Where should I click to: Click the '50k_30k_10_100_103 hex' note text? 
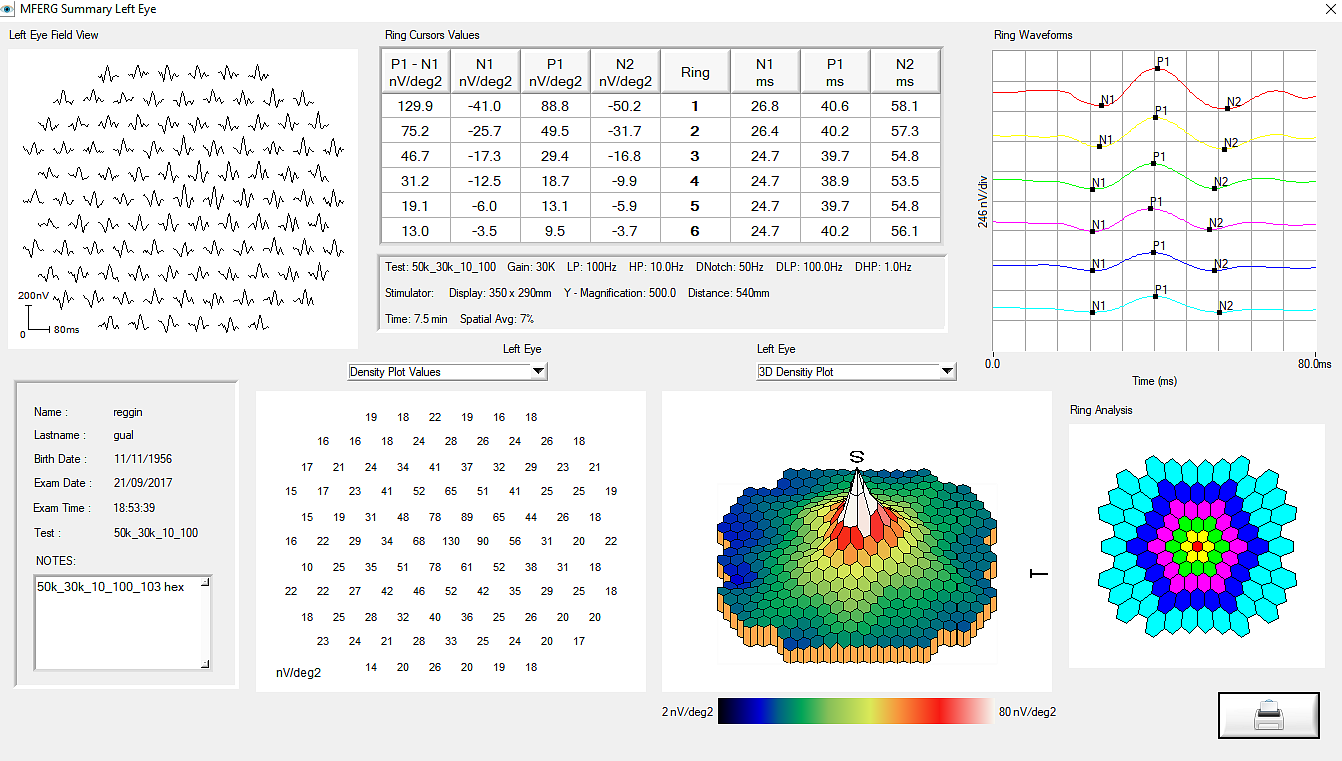(111, 587)
